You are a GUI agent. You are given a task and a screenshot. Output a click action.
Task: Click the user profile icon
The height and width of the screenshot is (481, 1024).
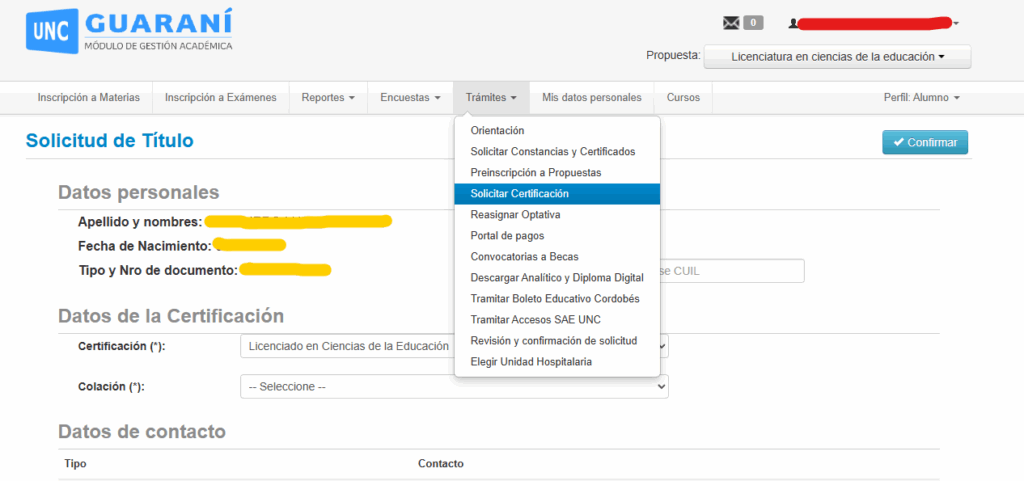794,23
